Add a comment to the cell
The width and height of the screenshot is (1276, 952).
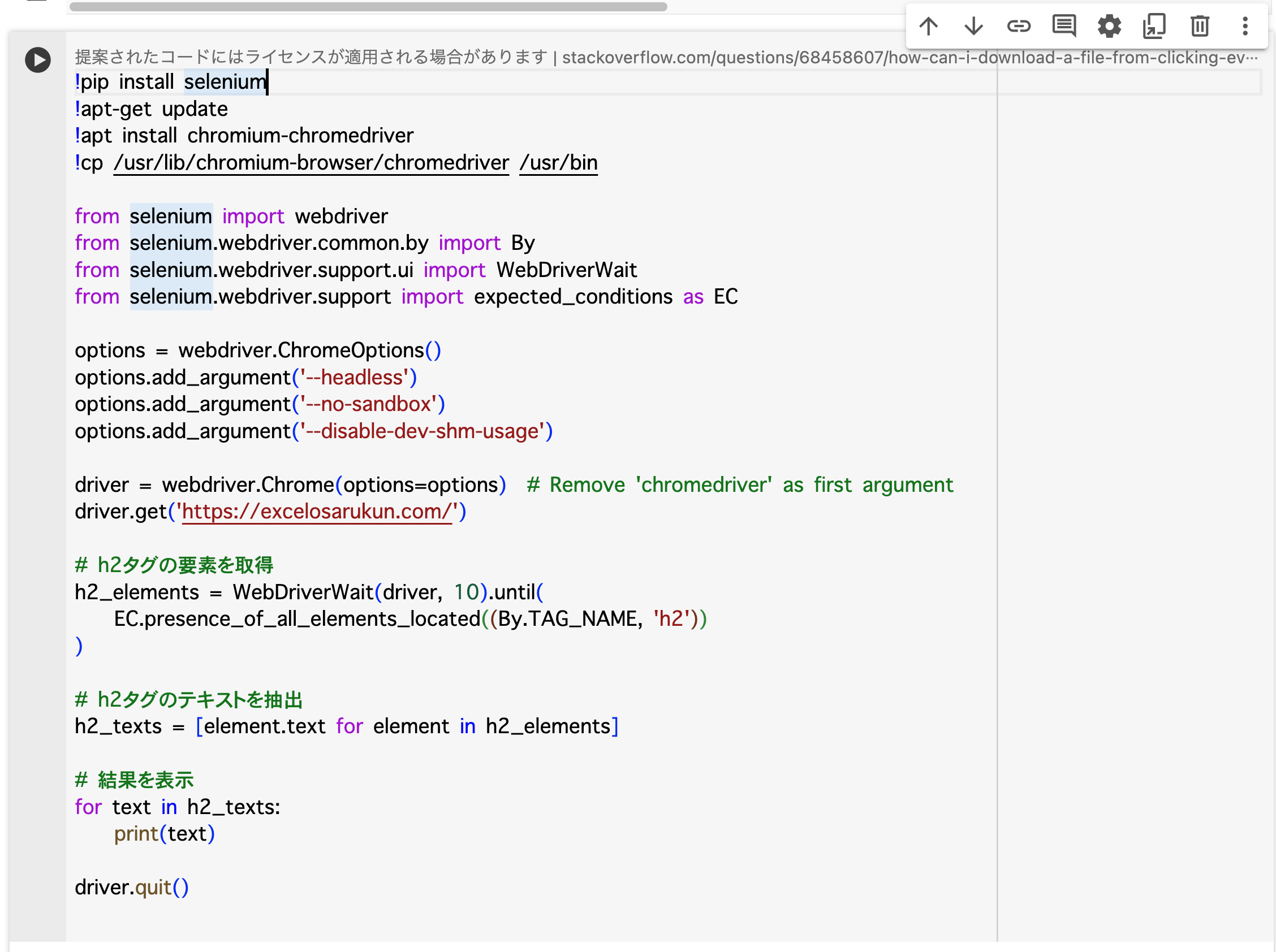[x=1064, y=27]
